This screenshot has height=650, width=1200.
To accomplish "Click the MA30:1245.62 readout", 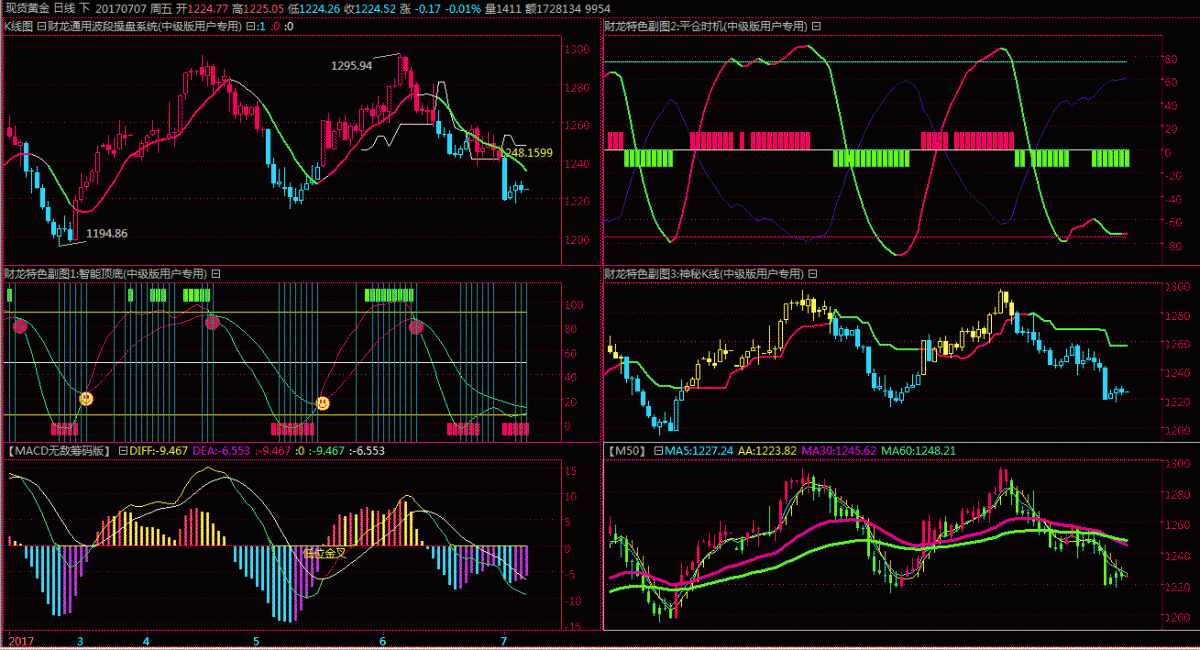I will click(x=839, y=451).
